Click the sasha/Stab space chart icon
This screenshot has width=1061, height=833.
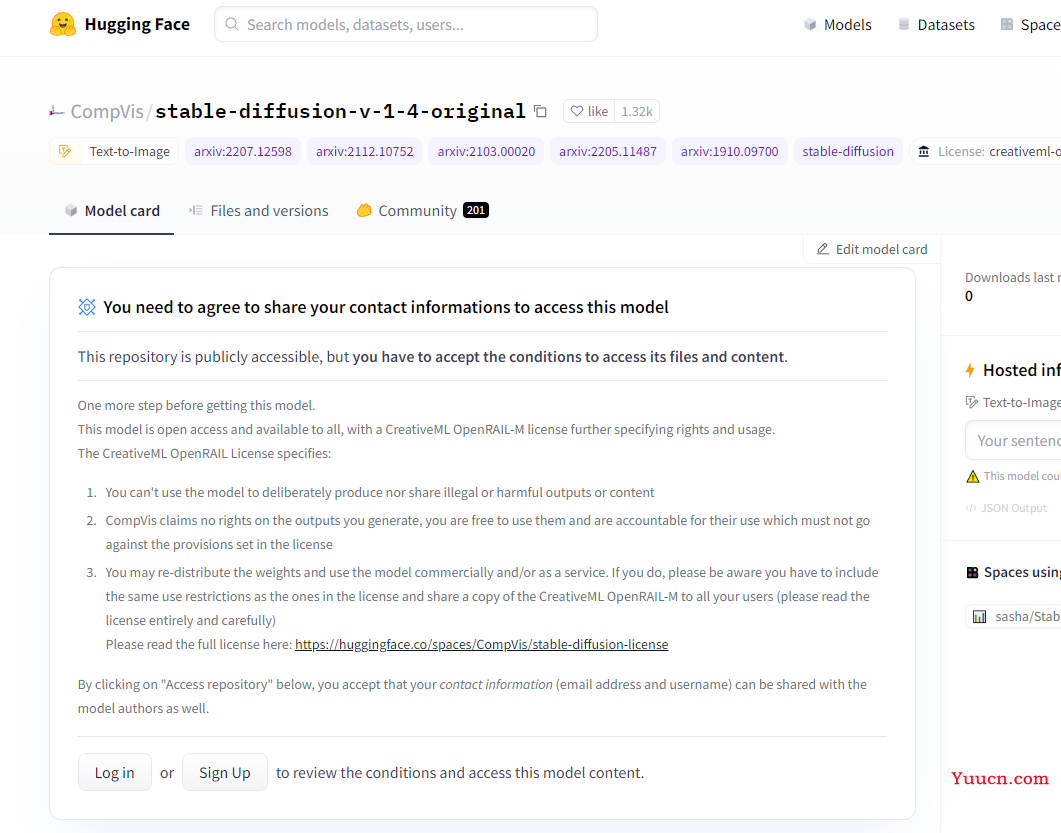click(979, 616)
